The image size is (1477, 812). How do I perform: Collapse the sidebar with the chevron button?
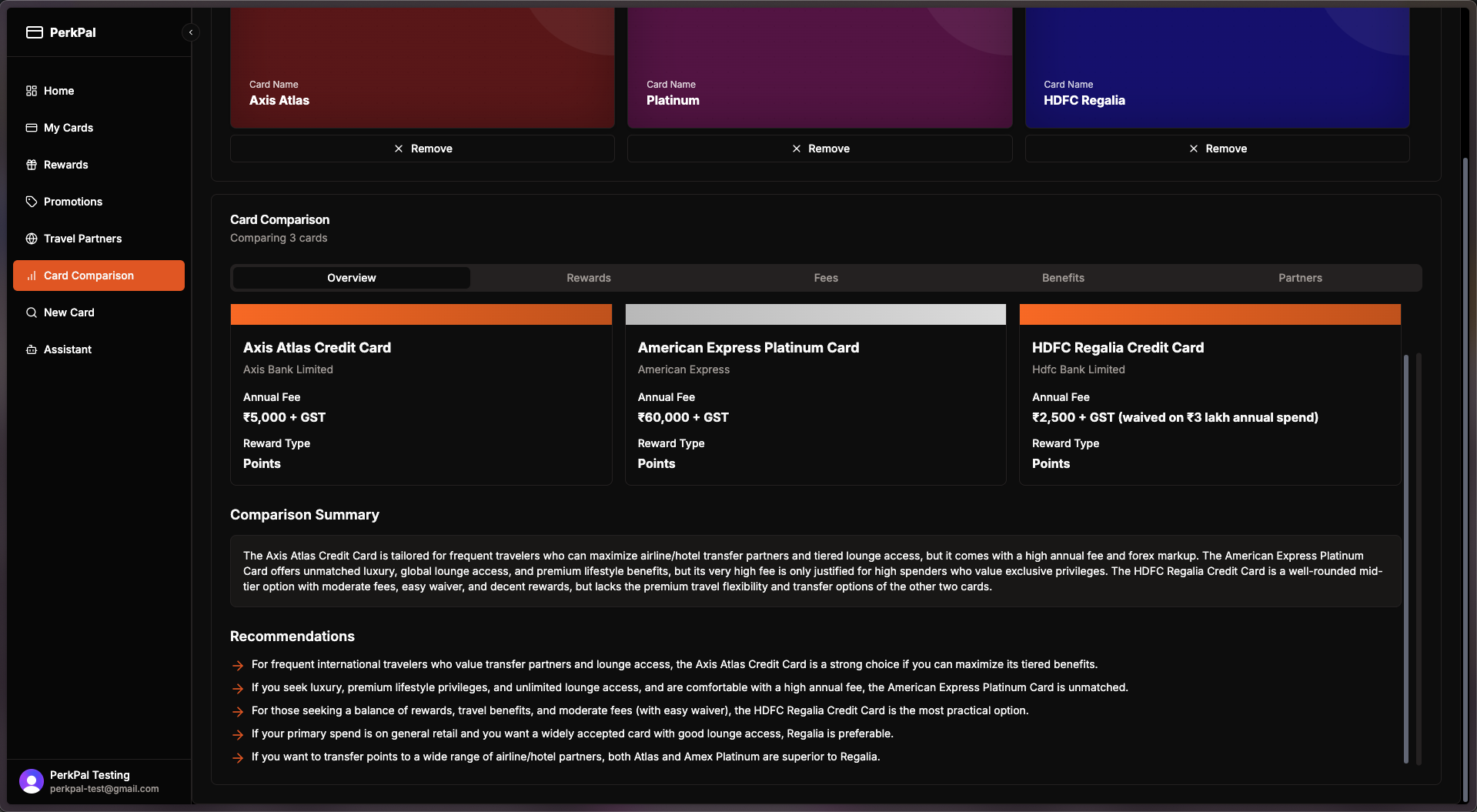click(x=191, y=32)
